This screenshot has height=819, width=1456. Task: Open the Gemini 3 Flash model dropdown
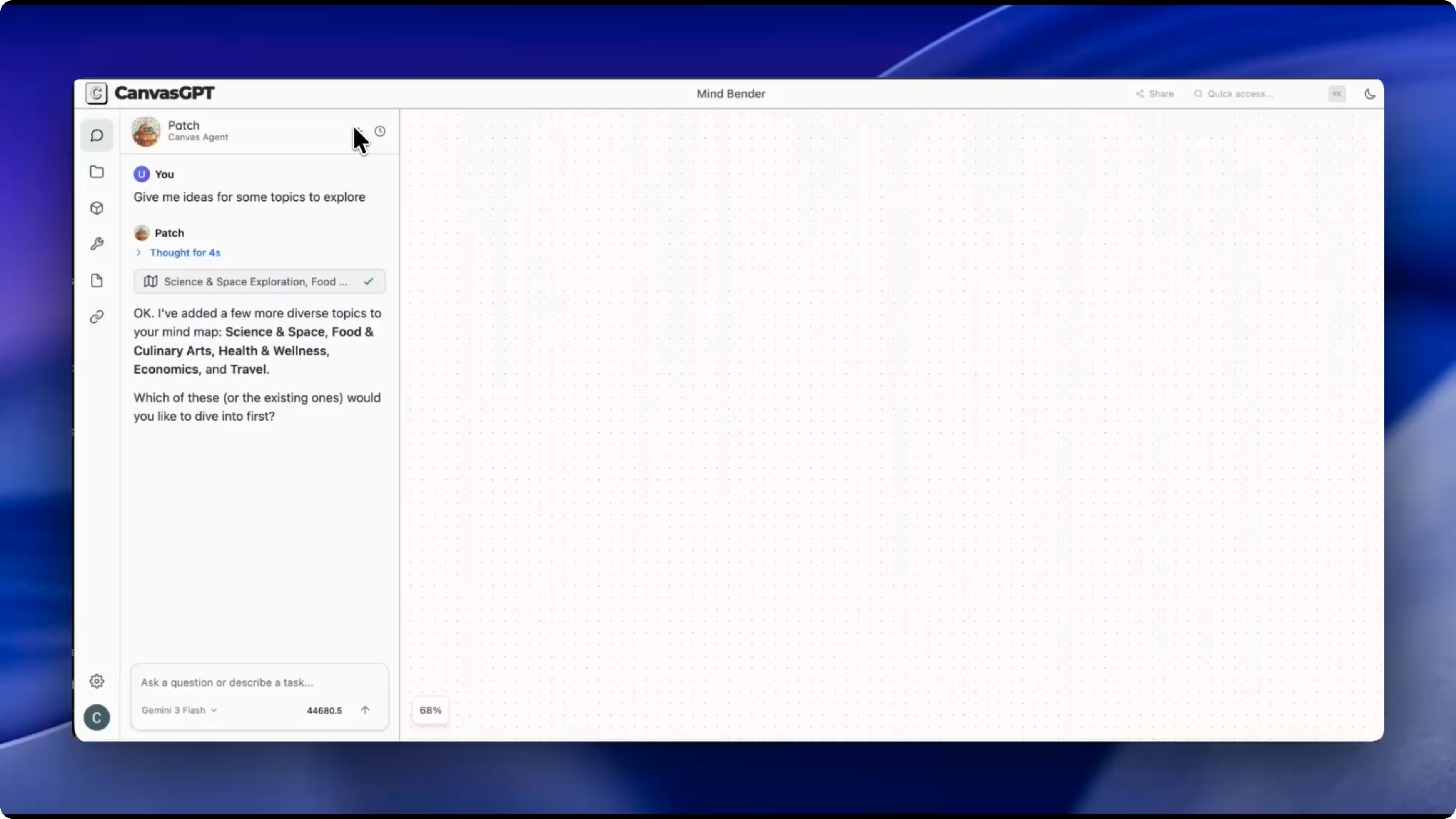(x=179, y=710)
